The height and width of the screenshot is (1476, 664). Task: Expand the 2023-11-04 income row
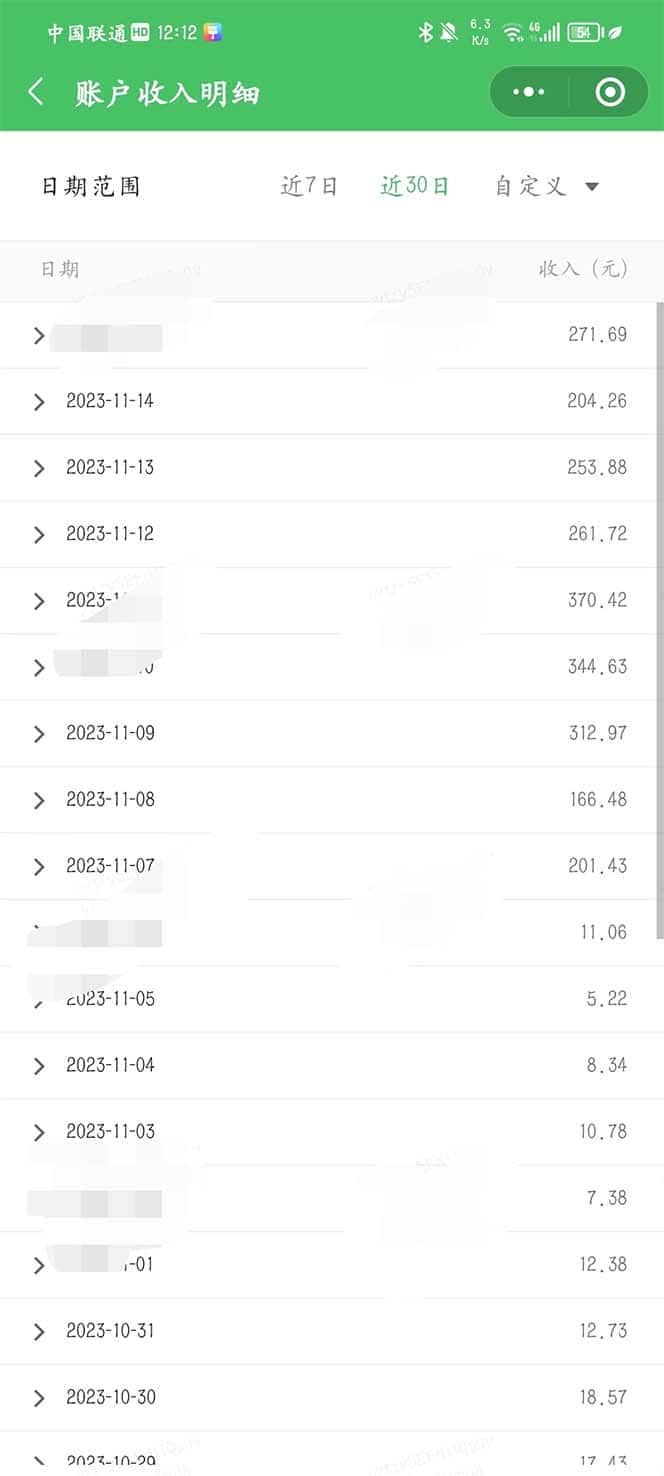click(110, 1065)
